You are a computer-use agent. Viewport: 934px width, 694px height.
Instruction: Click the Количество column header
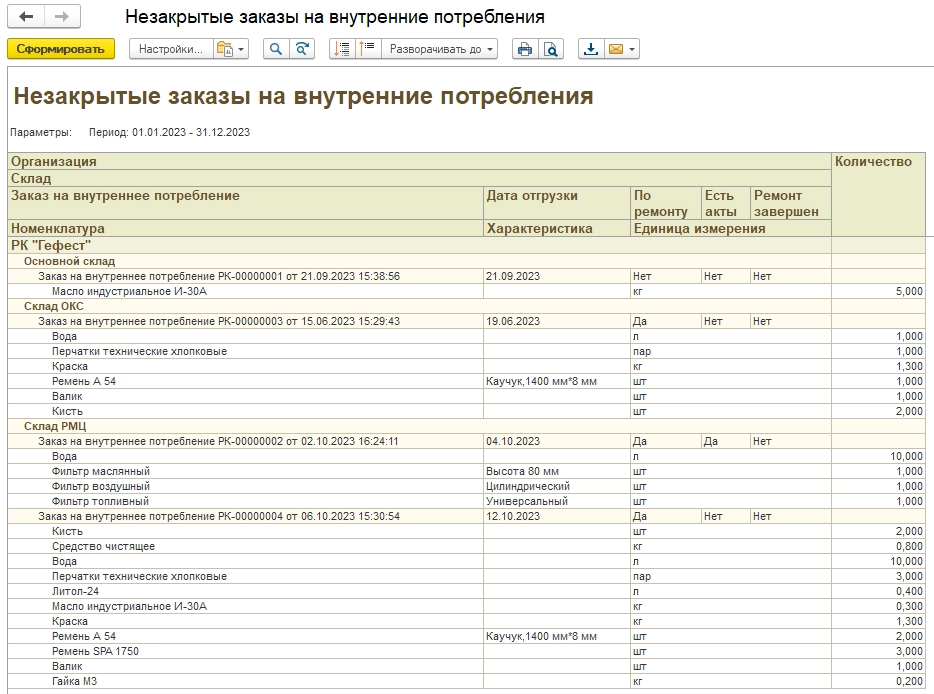[873, 161]
